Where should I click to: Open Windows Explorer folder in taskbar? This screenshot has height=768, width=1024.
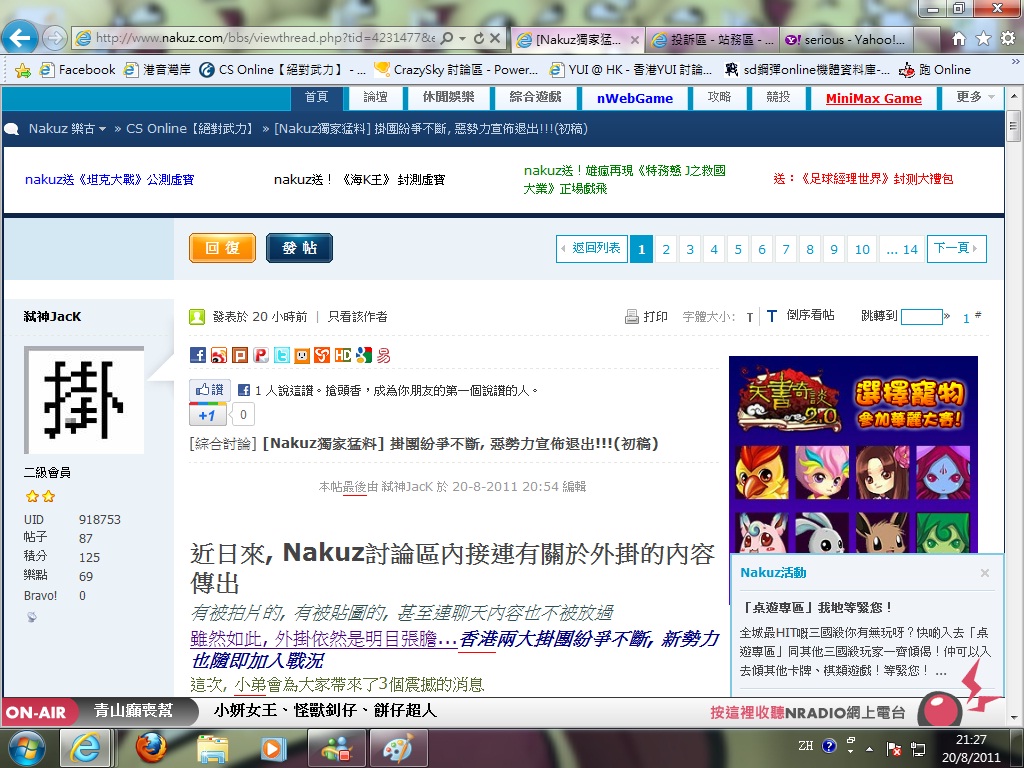[x=212, y=748]
